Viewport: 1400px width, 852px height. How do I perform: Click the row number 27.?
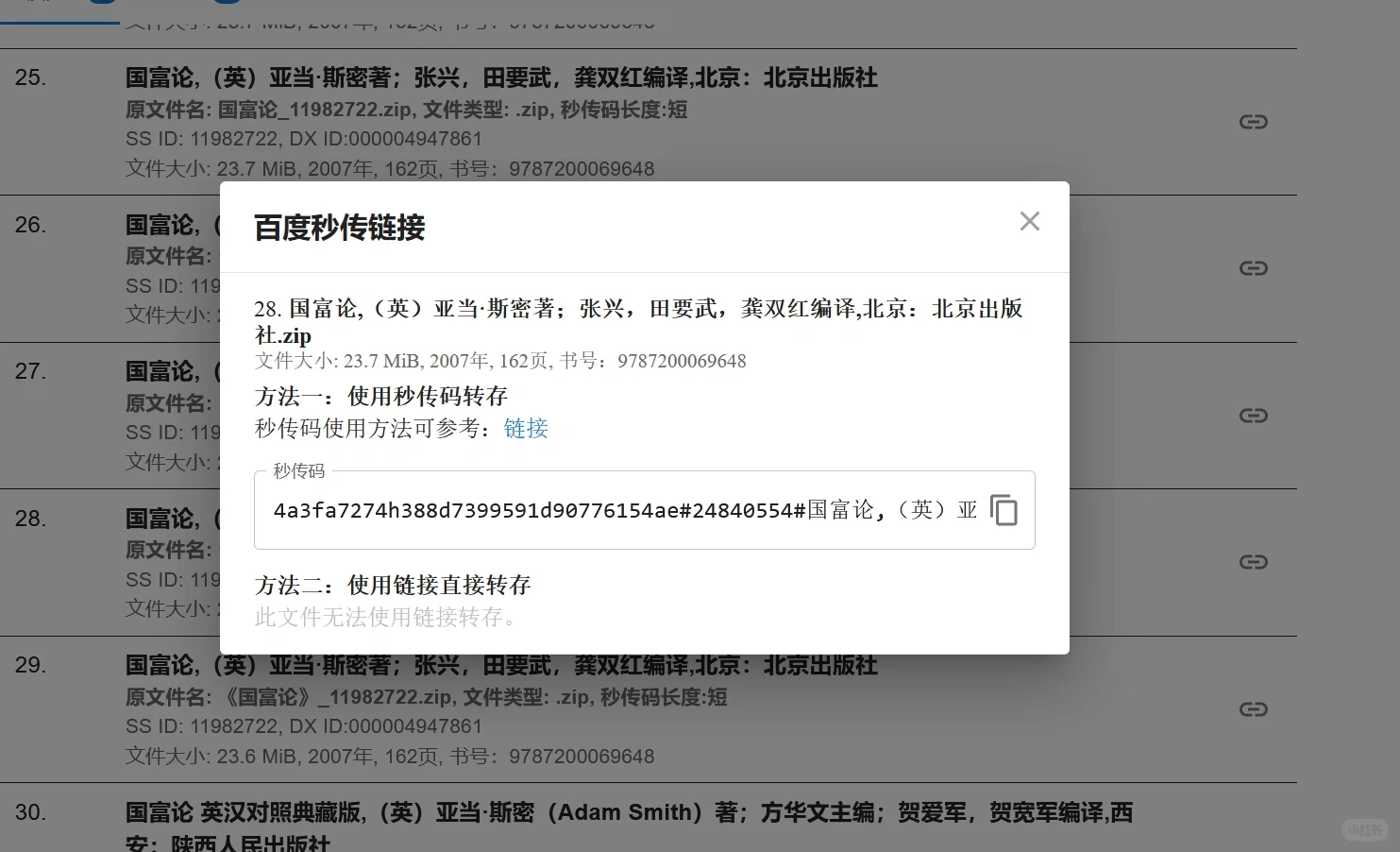pos(30,371)
